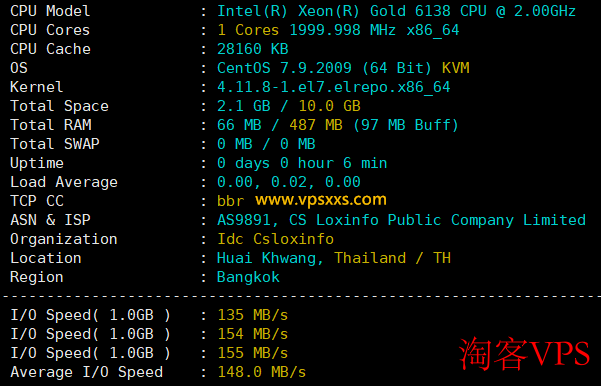Select the I/O Speed result 154 MB/s
The height and width of the screenshot is (386, 601).
point(253,334)
